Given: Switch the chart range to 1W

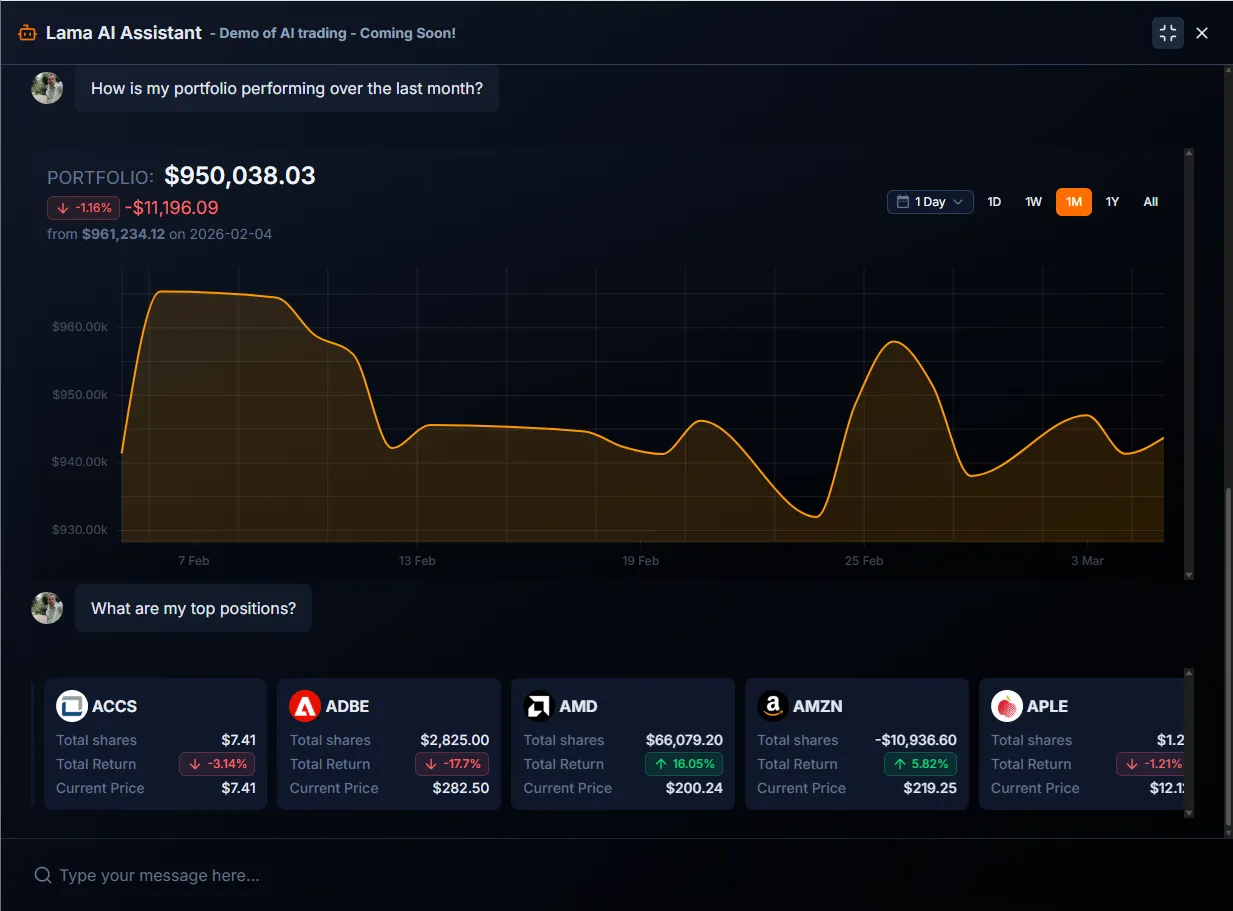Looking at the screenshot, I should 1033,202.
